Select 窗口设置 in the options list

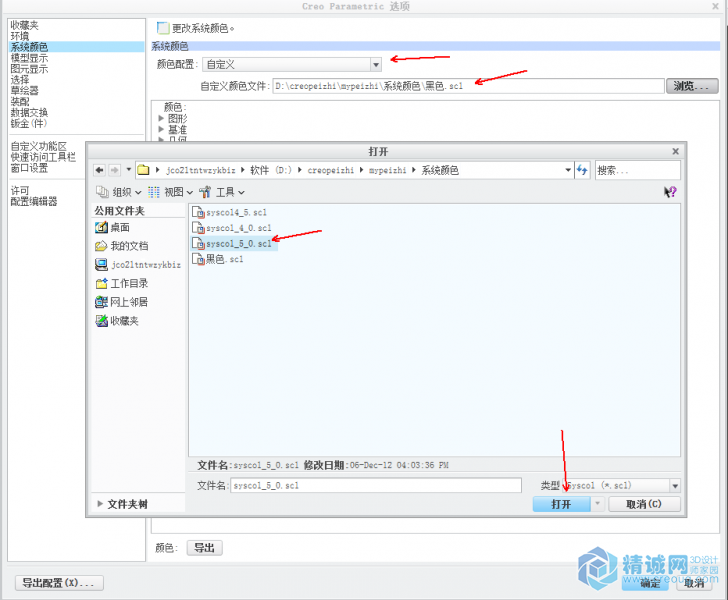tap(29, 168)
